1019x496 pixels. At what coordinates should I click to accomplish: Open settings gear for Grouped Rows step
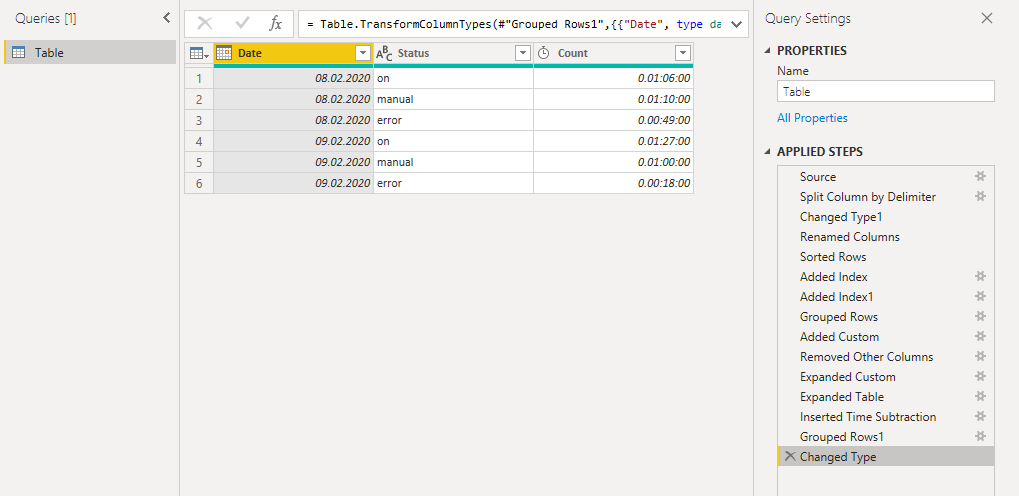point(981,317)
